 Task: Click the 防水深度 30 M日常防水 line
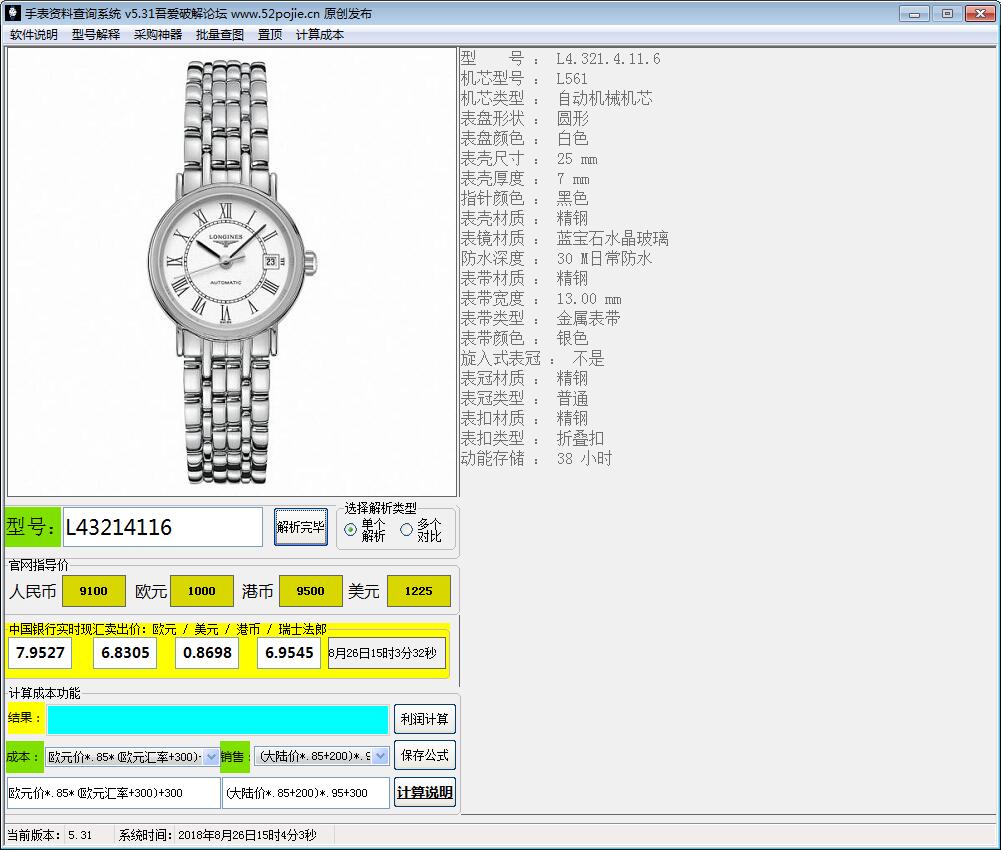[x=556, y=258]
